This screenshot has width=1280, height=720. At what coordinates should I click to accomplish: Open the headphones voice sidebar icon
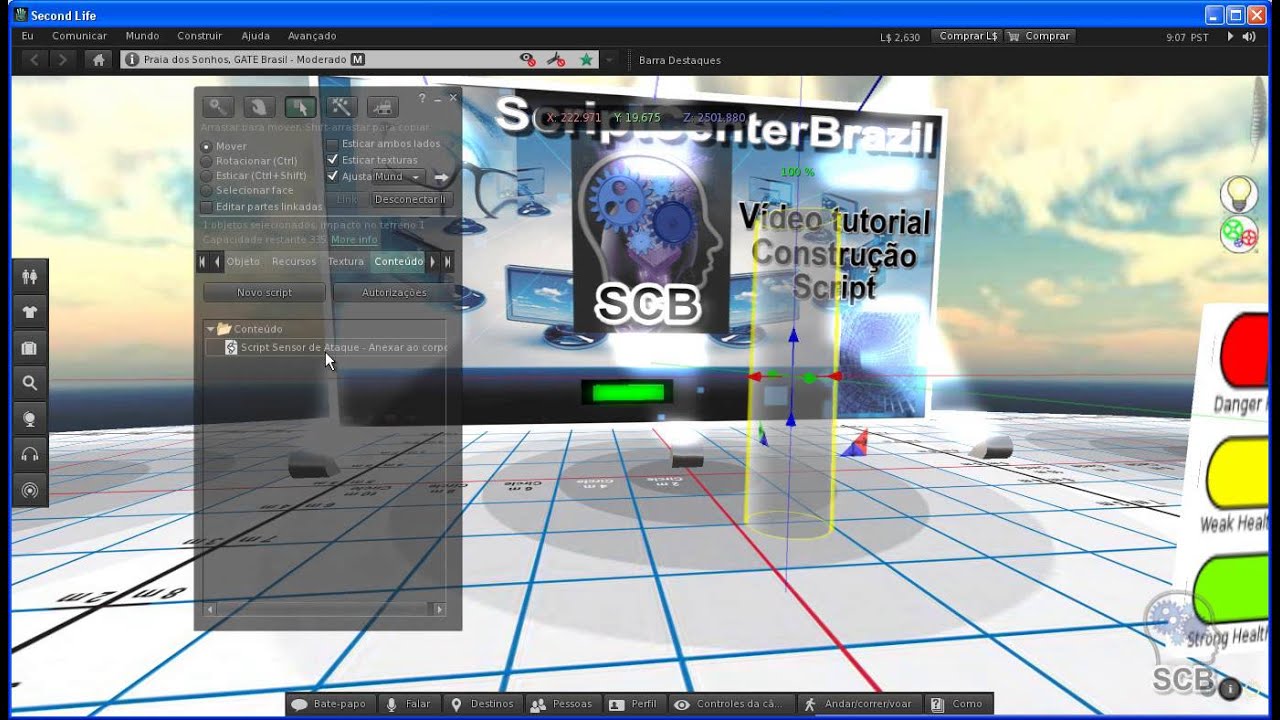(x=30, y=455)
